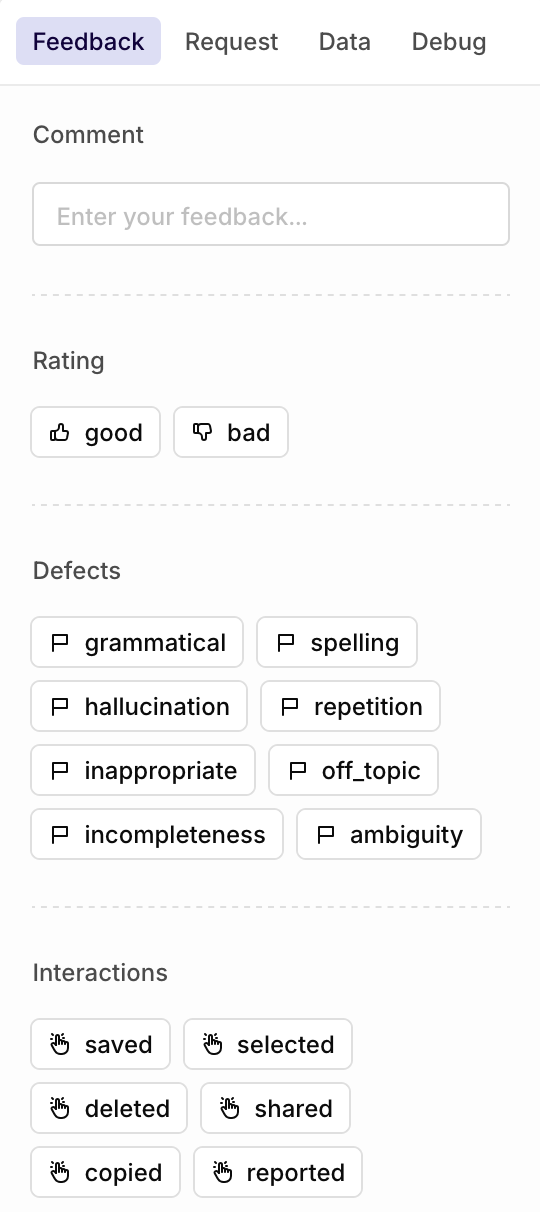Toggle the inappropriate defect tag

click(x=143, y=770)
